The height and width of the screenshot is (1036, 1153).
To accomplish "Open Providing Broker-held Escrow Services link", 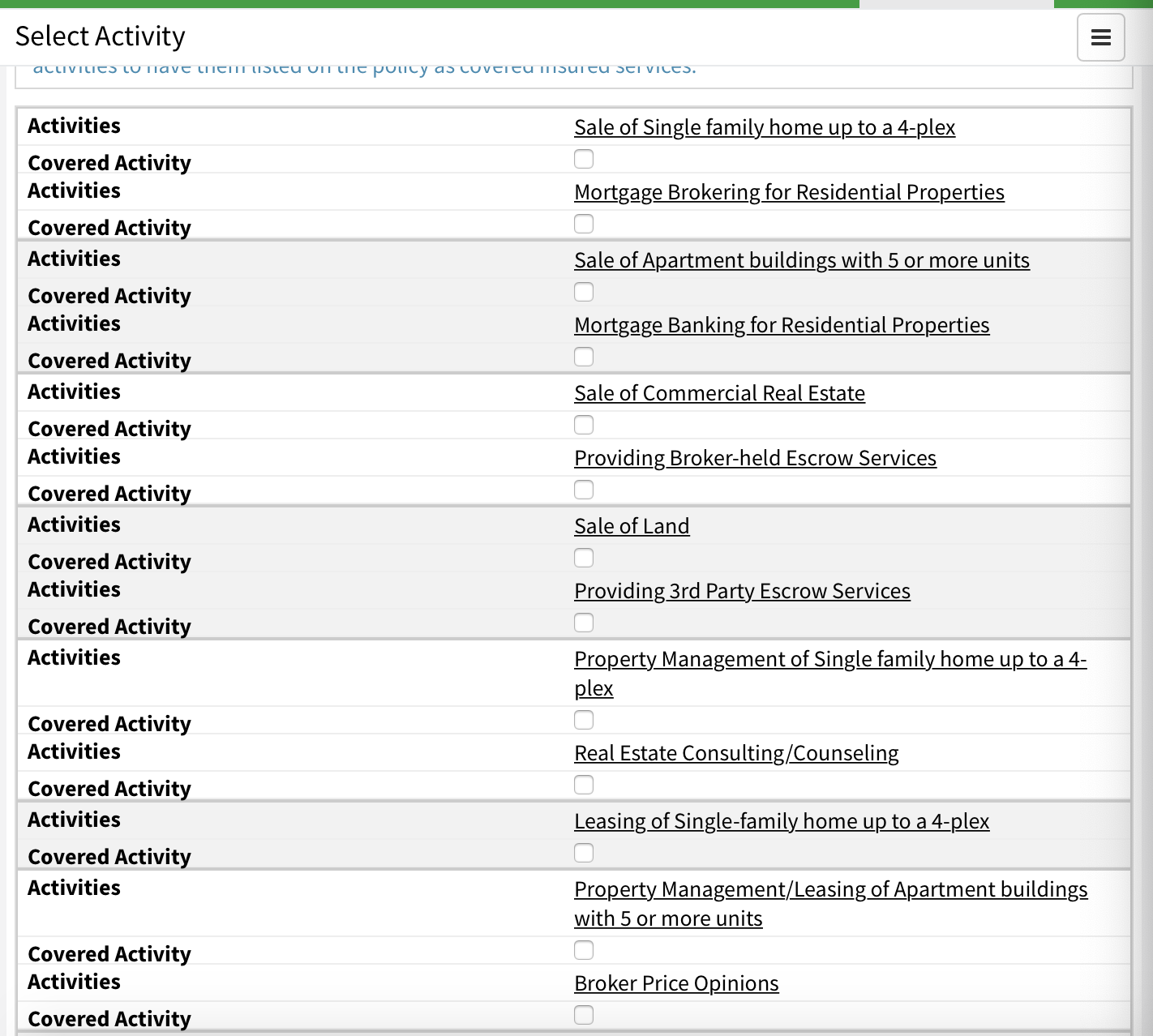I will pyautogui.click(x=755, y=458).
